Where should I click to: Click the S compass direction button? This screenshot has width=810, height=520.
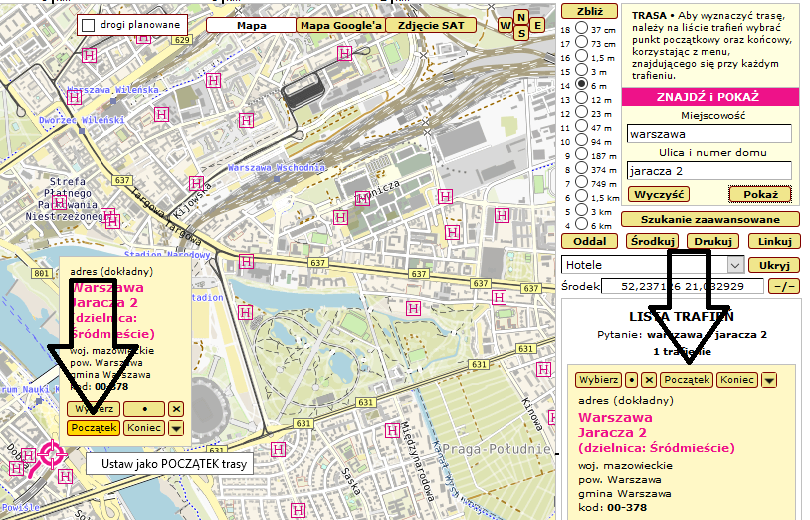tap(520, 33)
